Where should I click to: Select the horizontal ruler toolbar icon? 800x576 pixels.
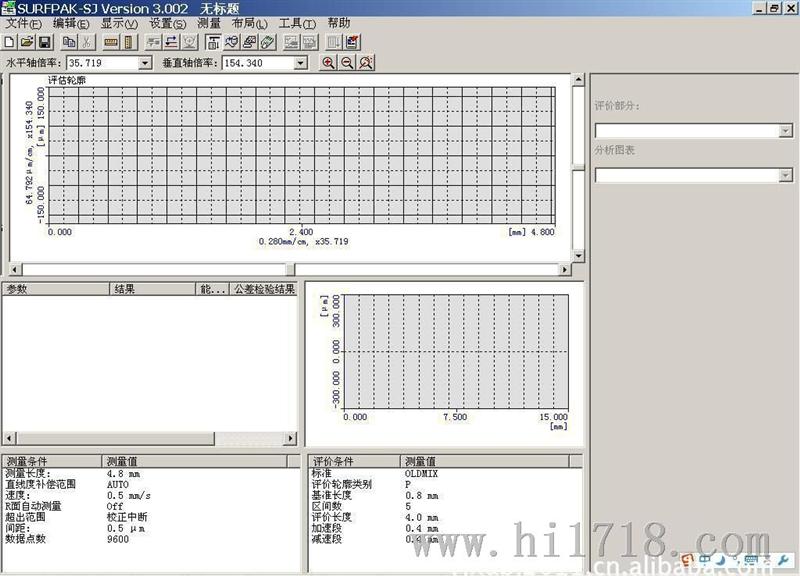111,42
